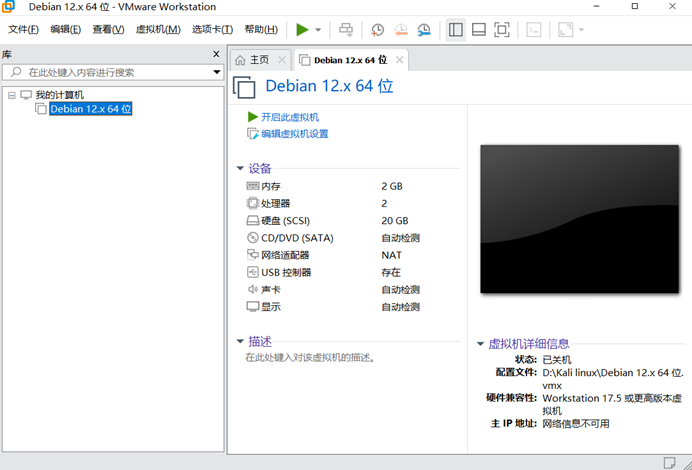Open the library search filter dropdown arrow

pos(217,72)
